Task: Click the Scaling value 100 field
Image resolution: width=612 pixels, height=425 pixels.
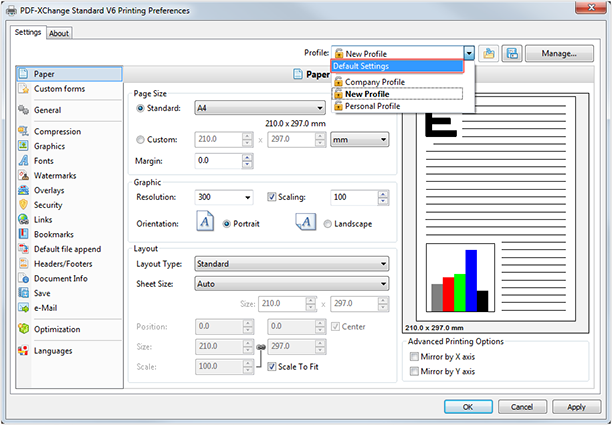Action: click(354, 197)
